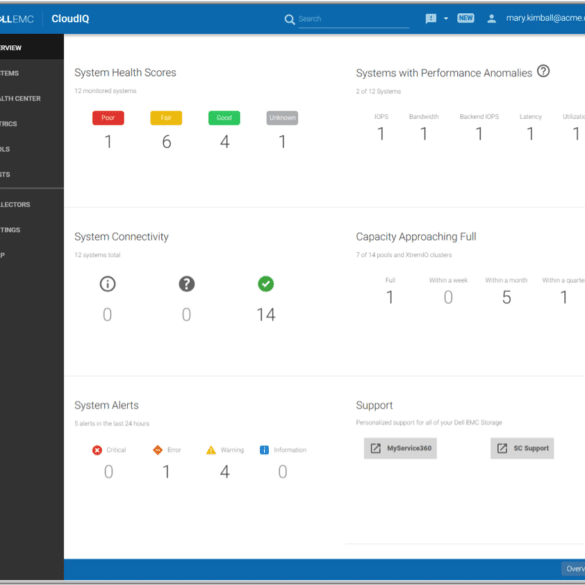
Task: Click the Bandwidth anomaly count
Action: coord(424,134)
